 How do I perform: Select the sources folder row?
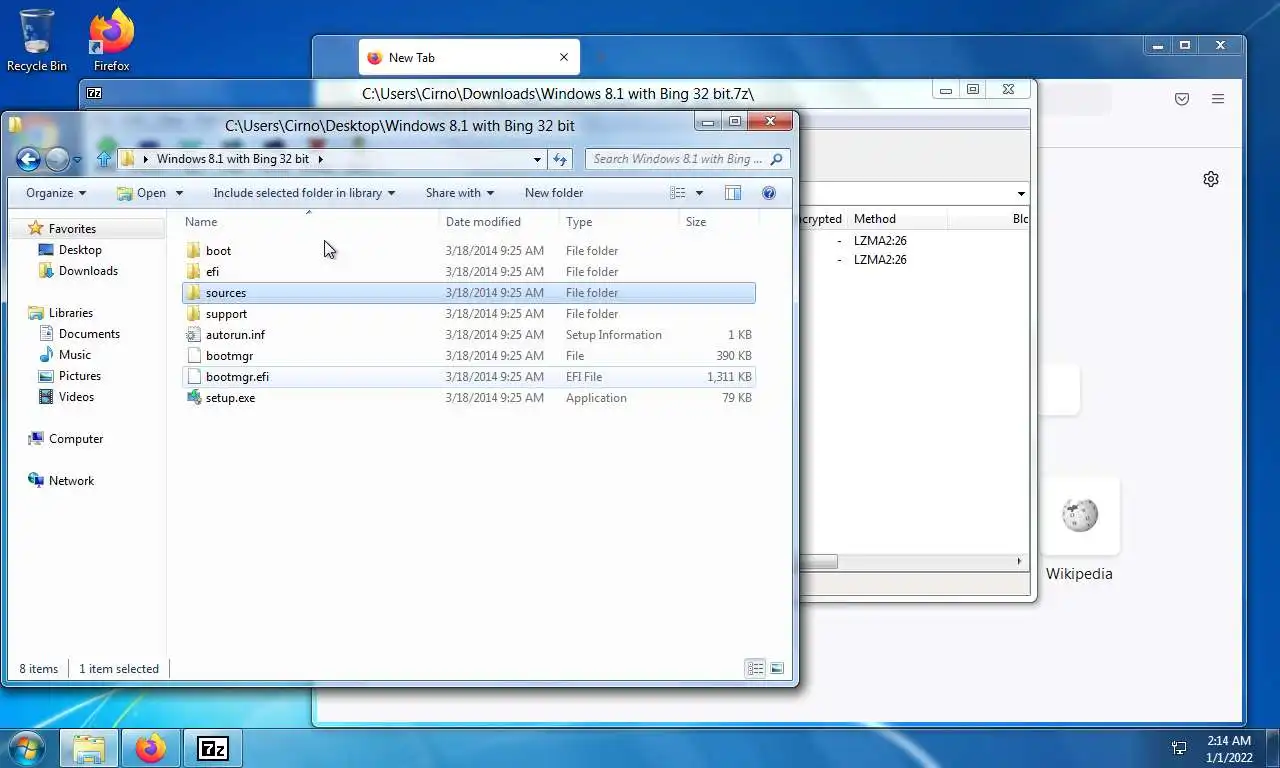[x=468, y=293]
